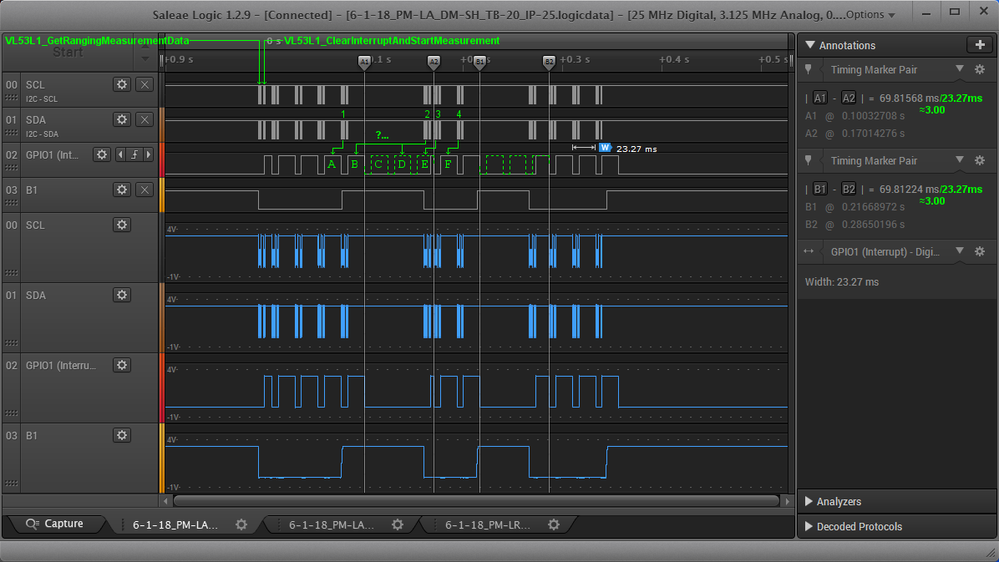Click the Width: 23.27 ms measurement text
This screenshot has height=562, width=999.
click(842, 282)
